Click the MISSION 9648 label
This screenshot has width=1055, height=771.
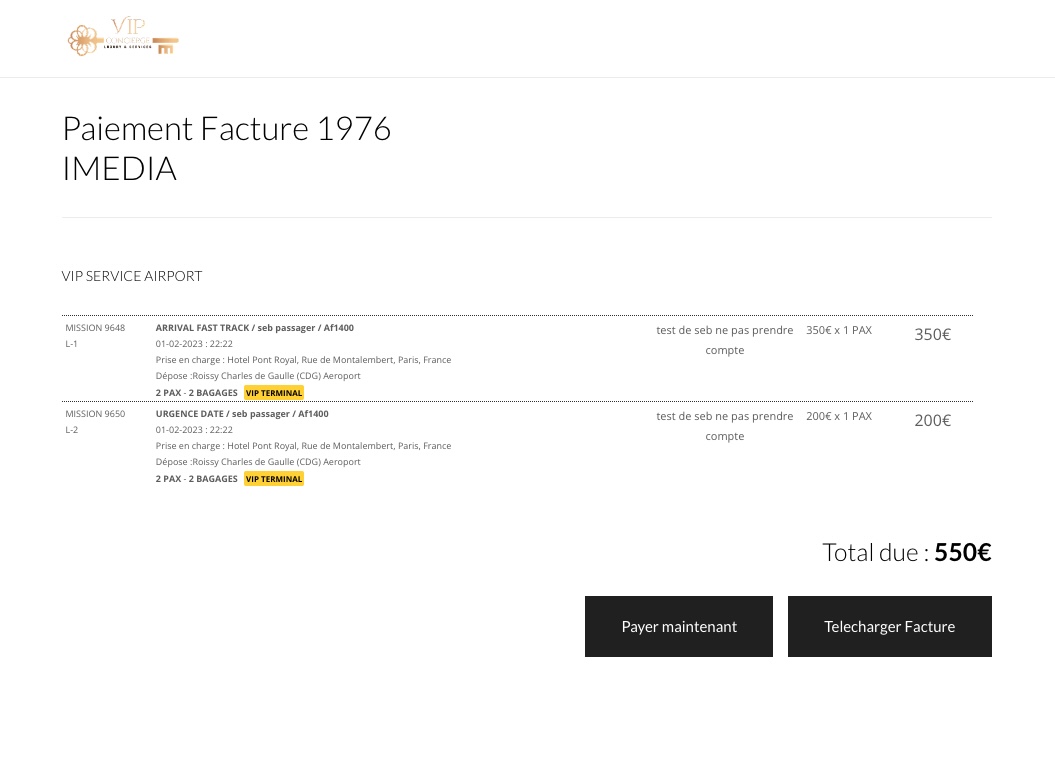click(x=95, y=328)
